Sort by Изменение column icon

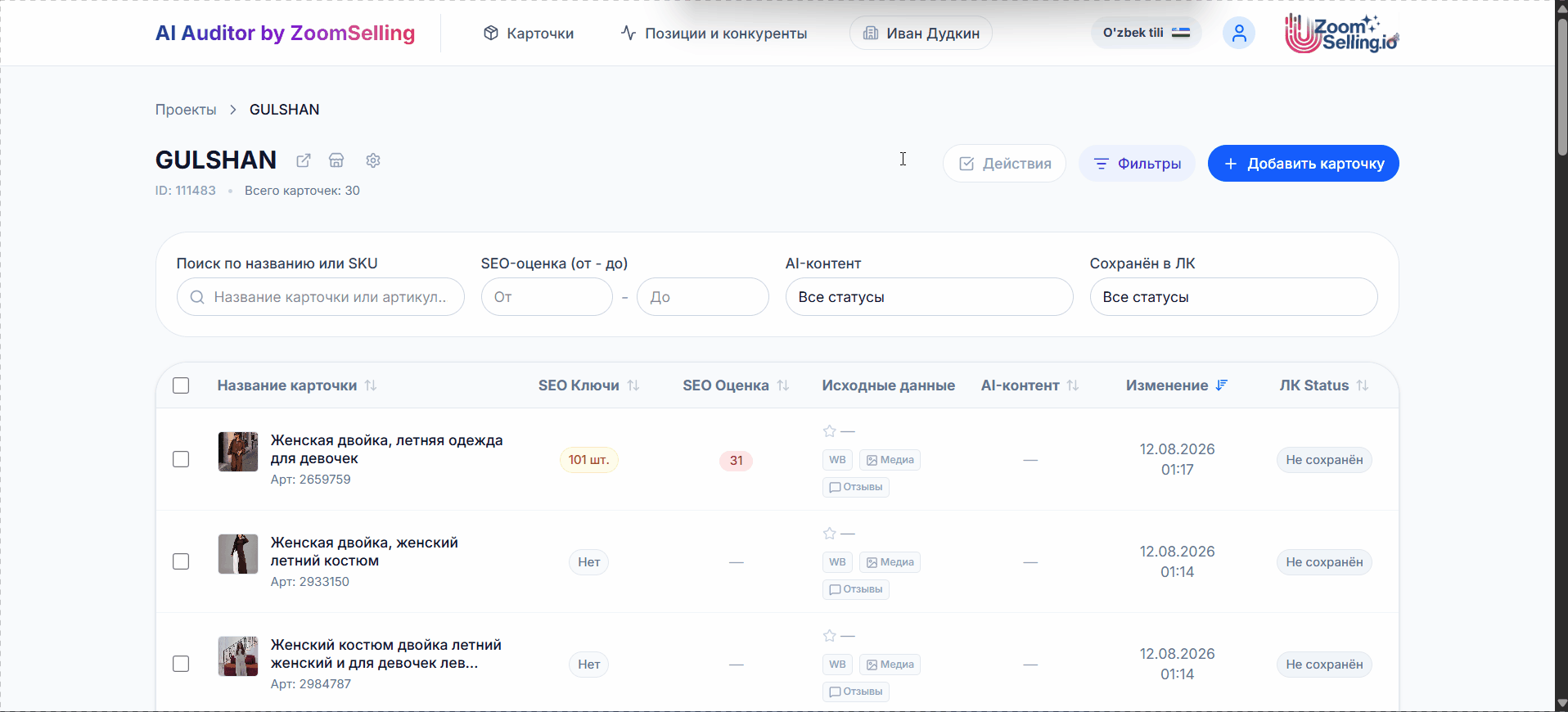[1222, 385]
